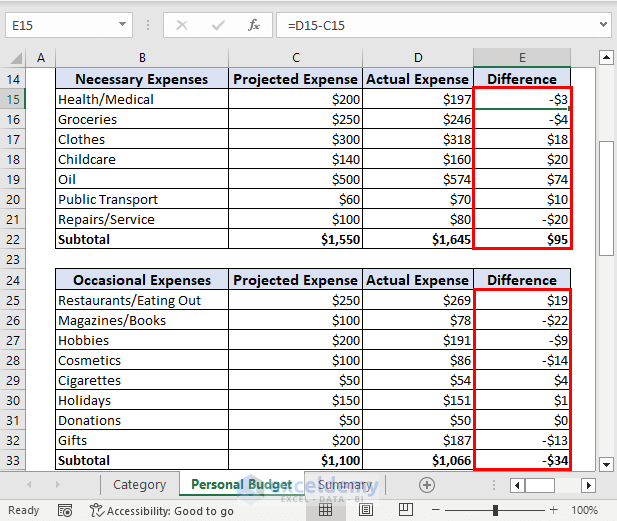Screen dimensions: 617x521
Task: Click the Insert Function fx icon
Action: 254,25
